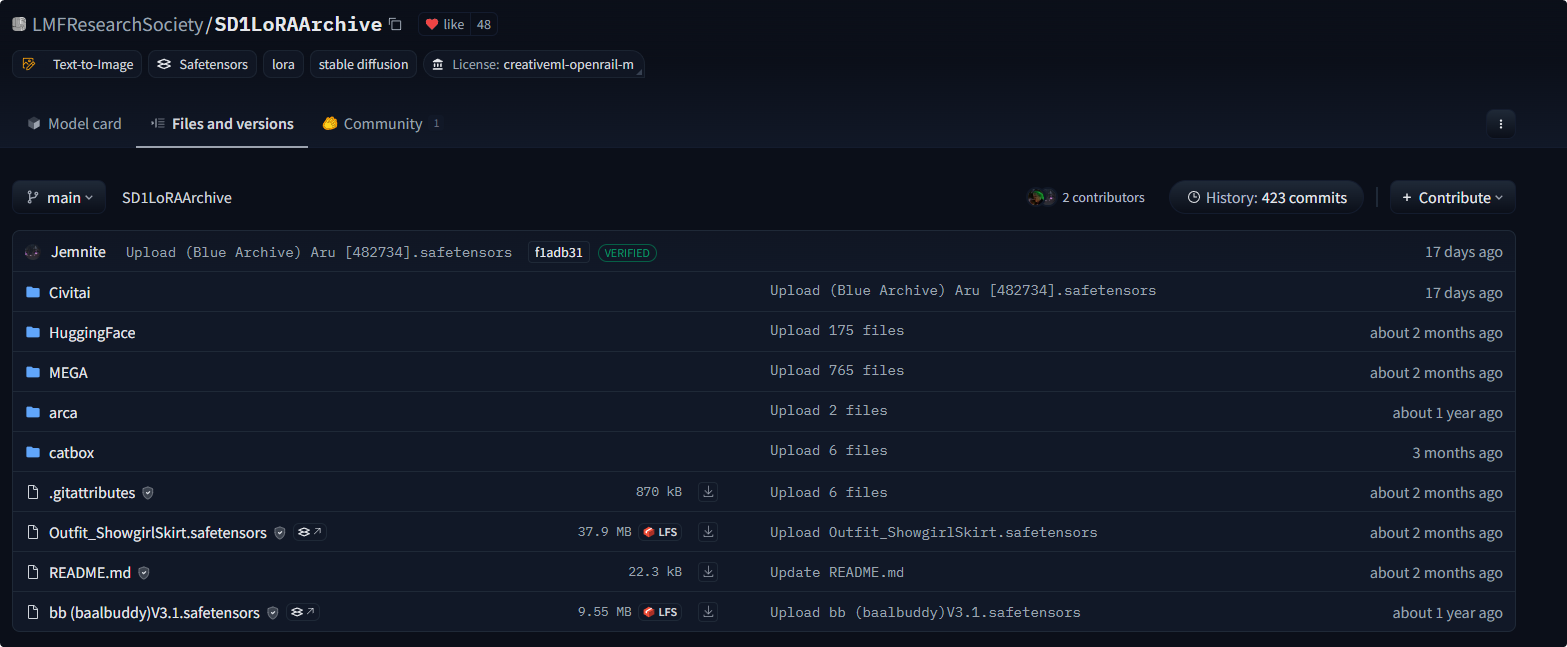Open the three-dot more options menu
The image size is (1567, 647).
(x=1500, y=124)
